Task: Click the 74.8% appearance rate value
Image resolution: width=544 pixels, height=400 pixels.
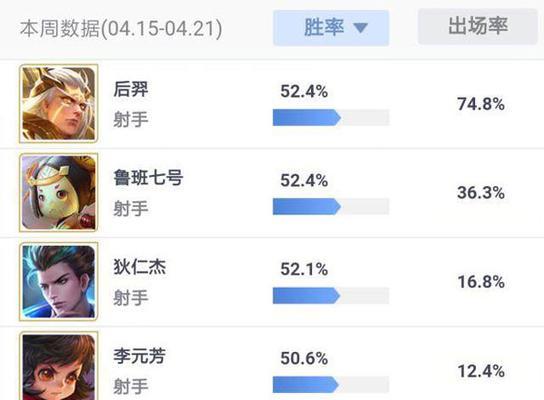Action: click(481, 104)
